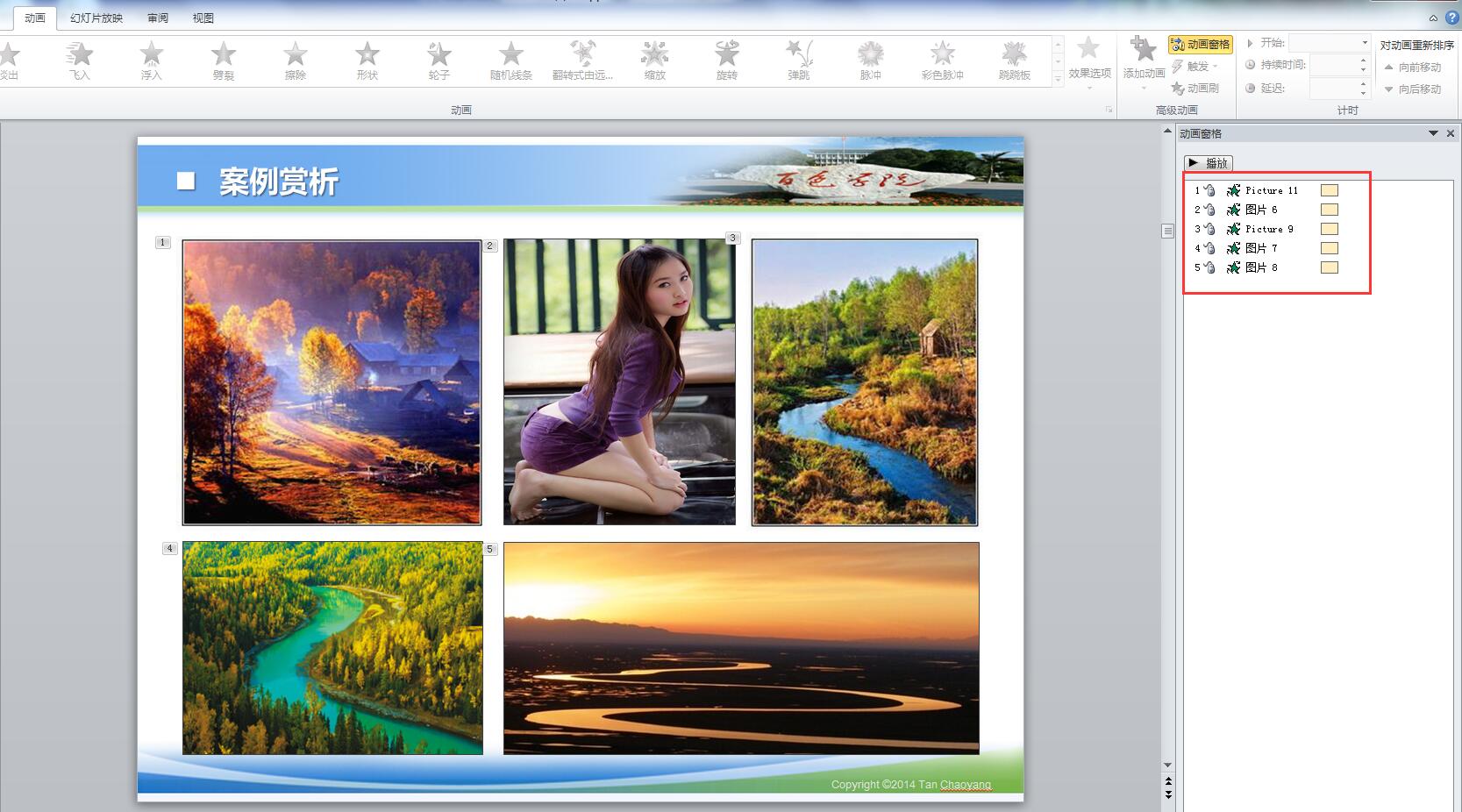
Task: Click the autumn village picture on slide
Action: pyautogui.click(x=332, y=382)
